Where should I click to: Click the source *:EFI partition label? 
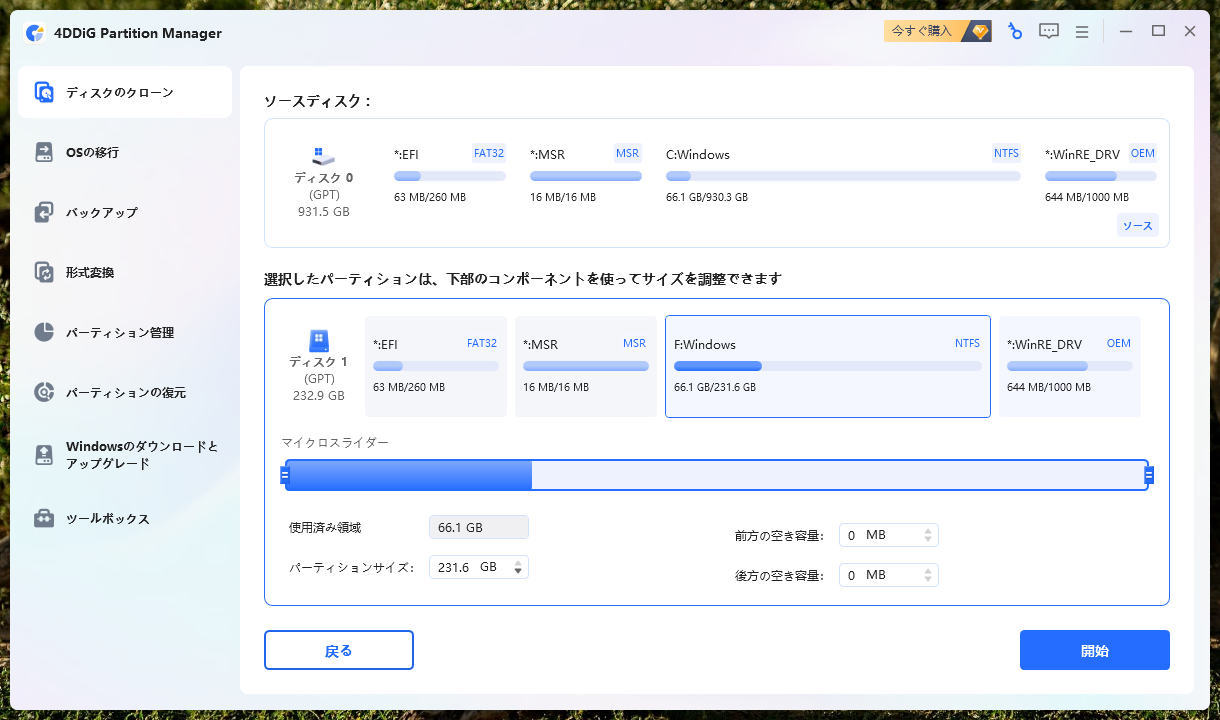pos(407,155)
